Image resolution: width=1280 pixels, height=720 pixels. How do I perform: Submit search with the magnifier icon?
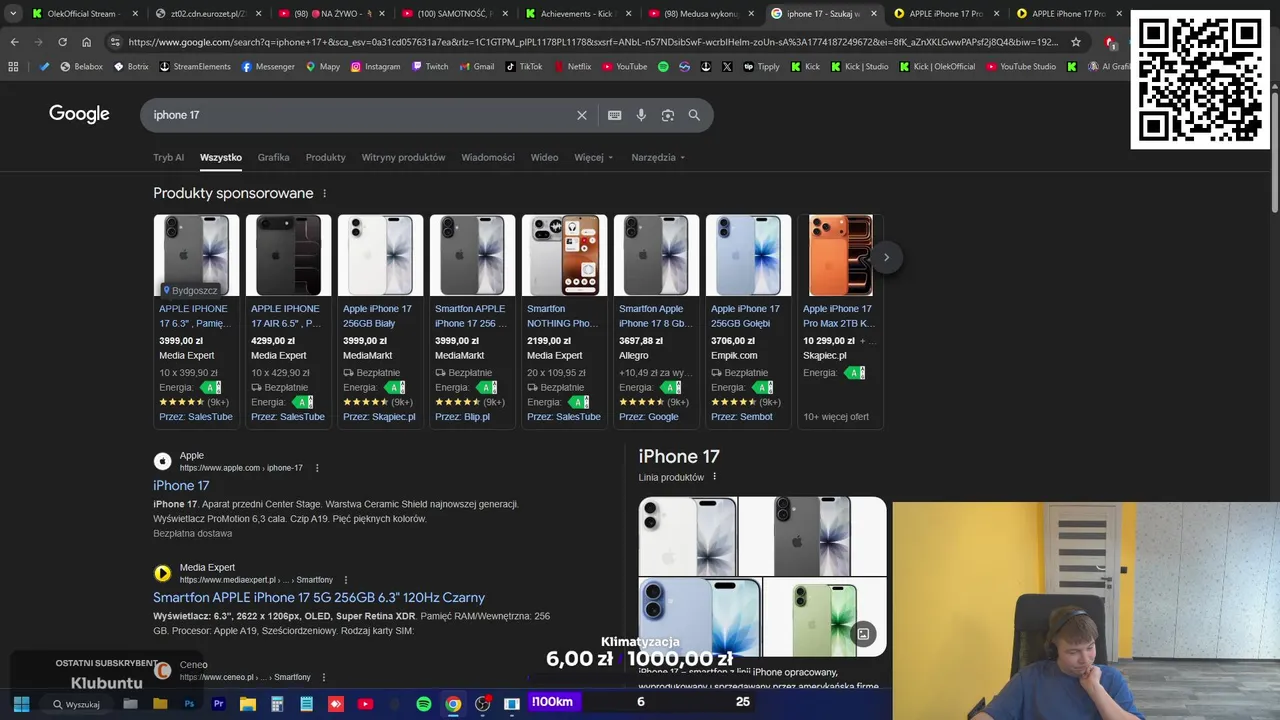coord(694,115)
